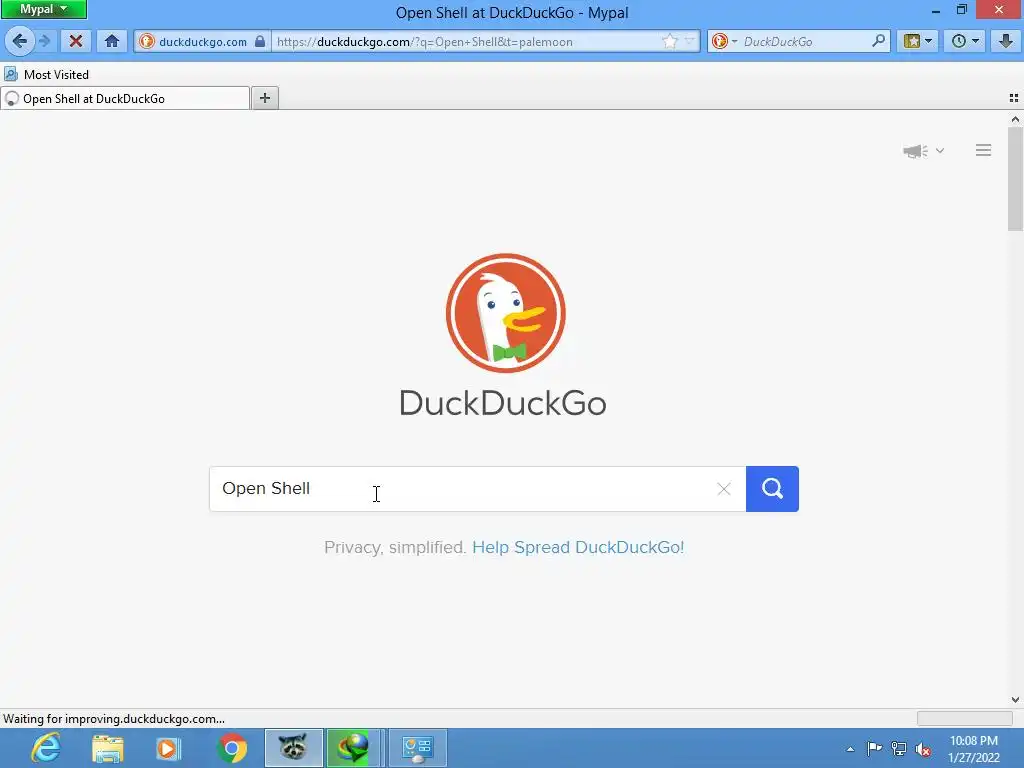
Task: Click the vertical scrollbar thumb
Action: [1015, 179]
